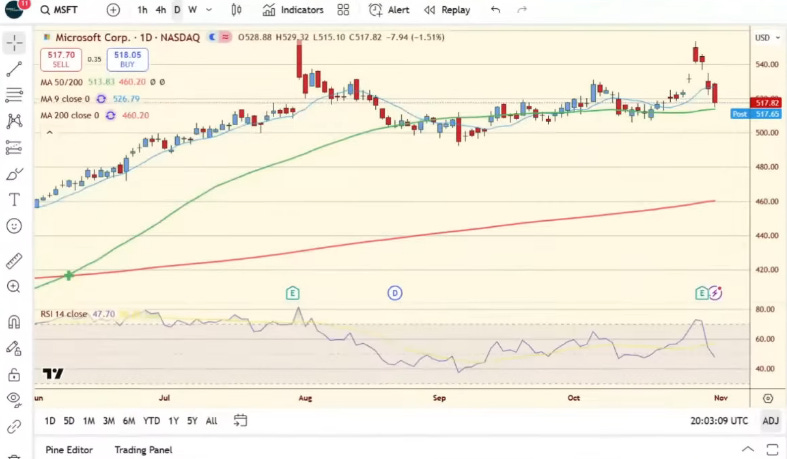
Task: Select the Text annotation tool
Action: (x=14, y=200)
